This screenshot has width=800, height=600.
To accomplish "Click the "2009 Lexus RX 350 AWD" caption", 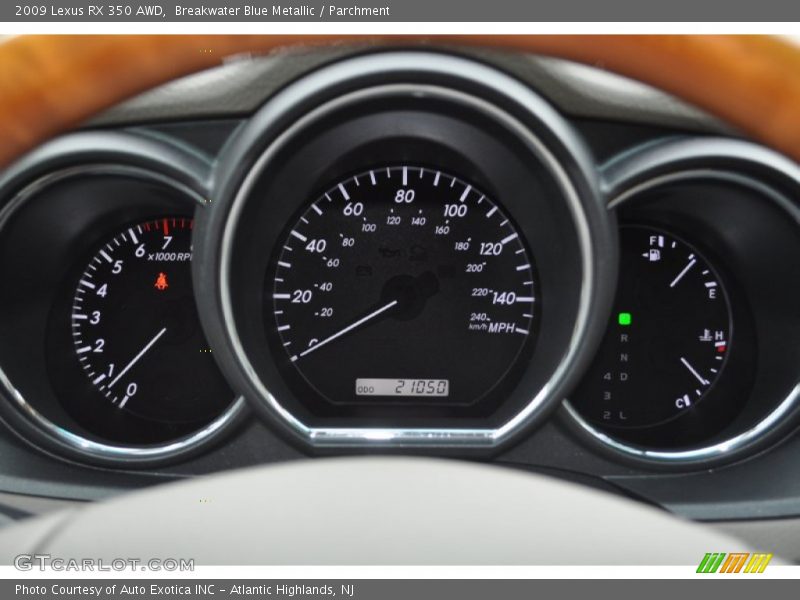I will (x=89, y=11).
